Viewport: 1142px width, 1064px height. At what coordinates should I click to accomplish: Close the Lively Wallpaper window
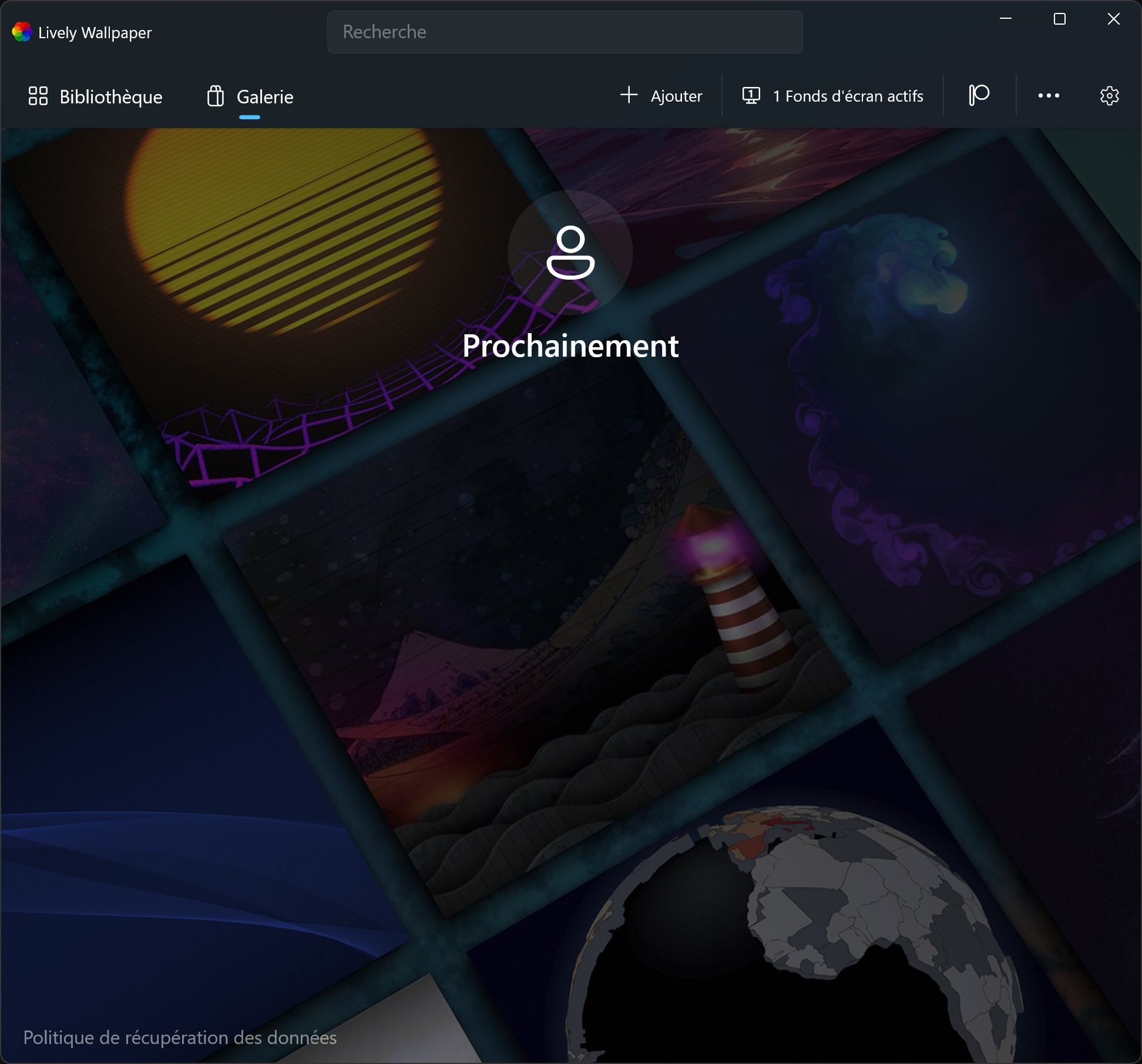coord(1114,19)
